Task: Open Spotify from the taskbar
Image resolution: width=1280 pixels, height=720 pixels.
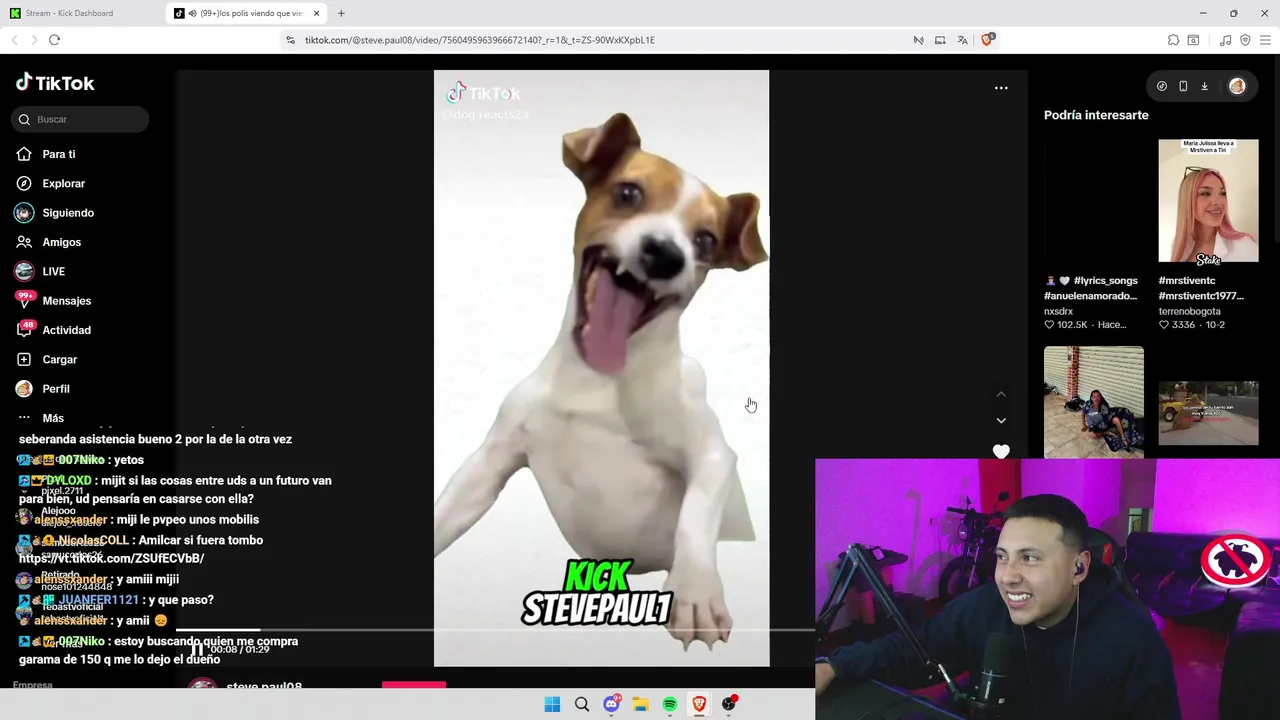Action: (670, 704)
